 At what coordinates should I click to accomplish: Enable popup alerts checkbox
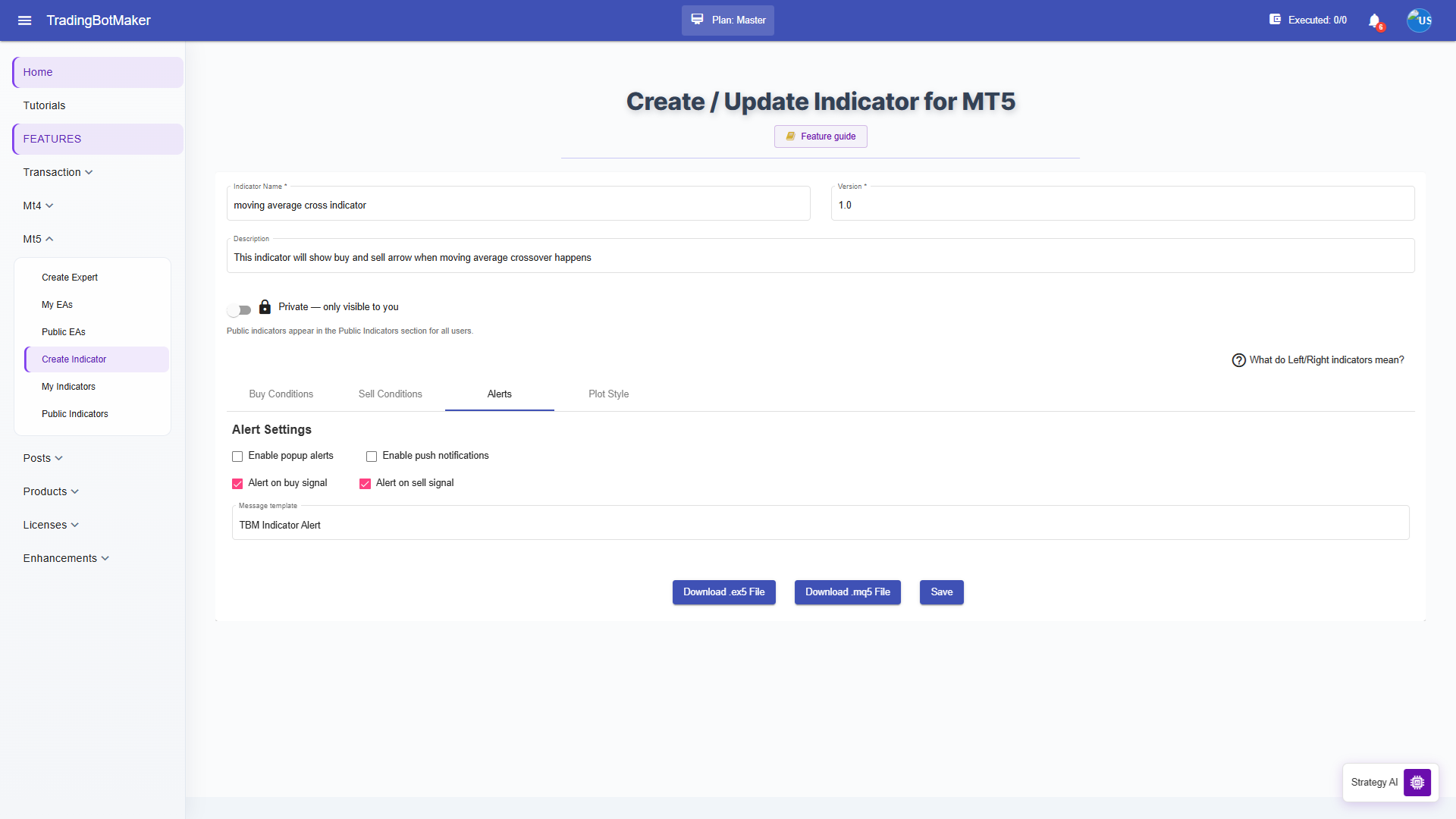237,457
